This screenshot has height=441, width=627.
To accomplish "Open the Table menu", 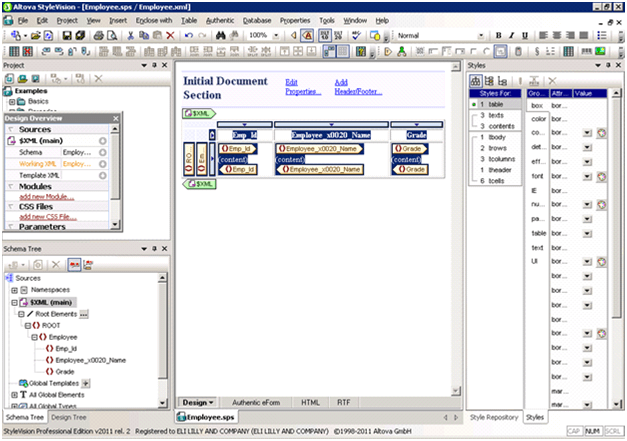I will [189, 20].
